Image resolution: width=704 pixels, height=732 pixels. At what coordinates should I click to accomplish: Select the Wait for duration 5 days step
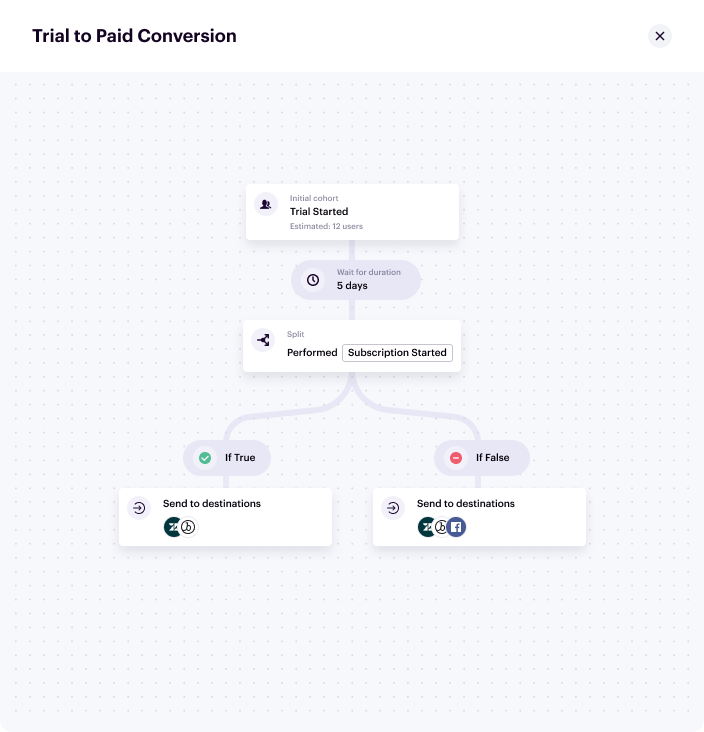click(355, 280)
